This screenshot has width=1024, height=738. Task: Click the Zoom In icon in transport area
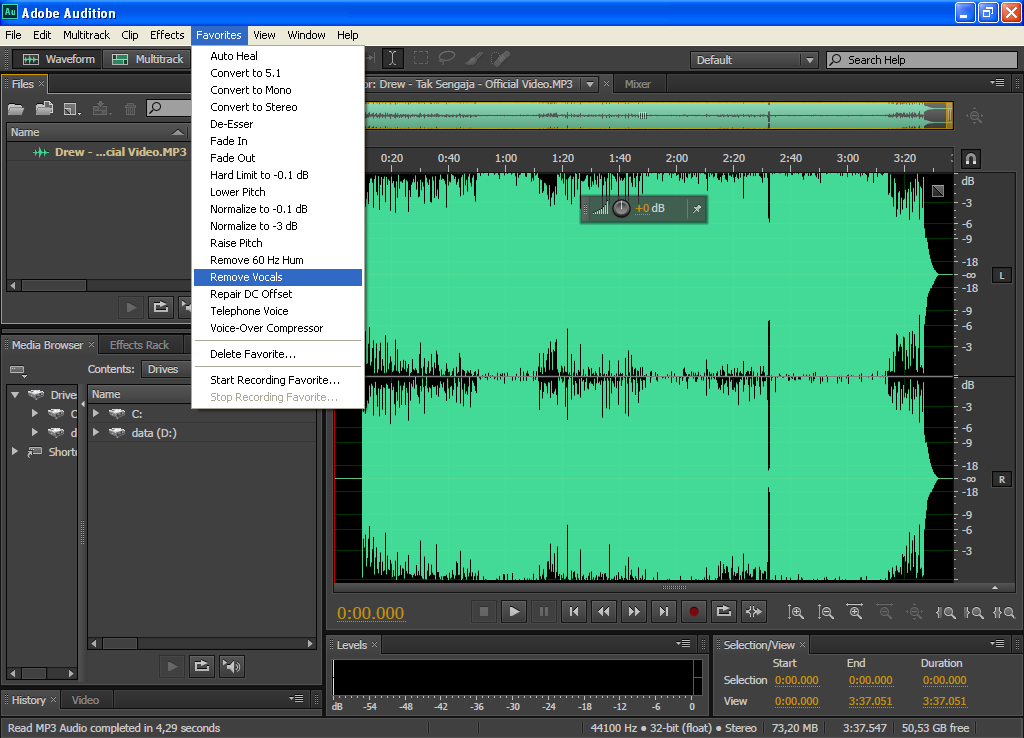(x=797, y=611)
